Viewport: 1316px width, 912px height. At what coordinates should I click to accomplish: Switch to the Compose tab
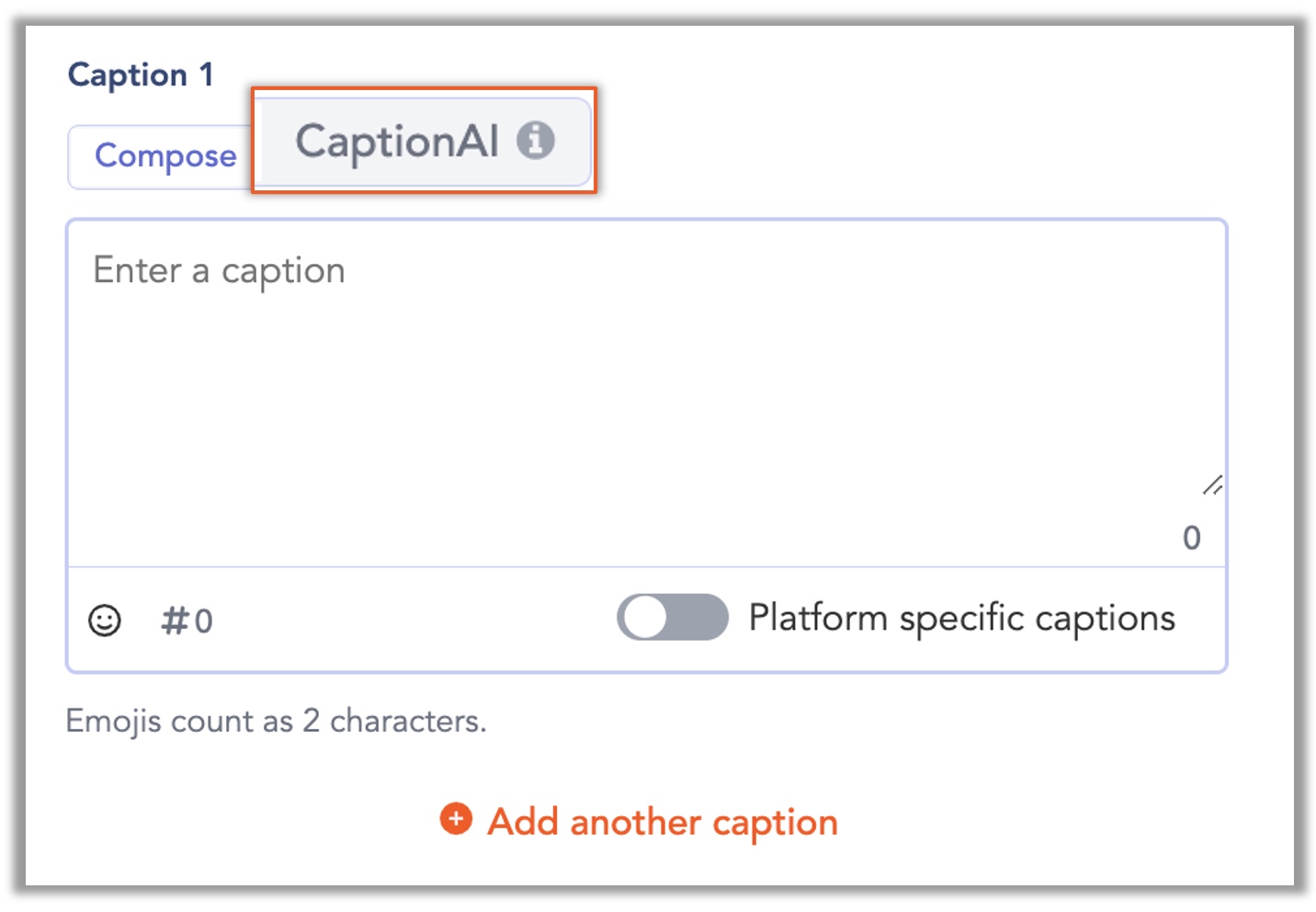164,156
